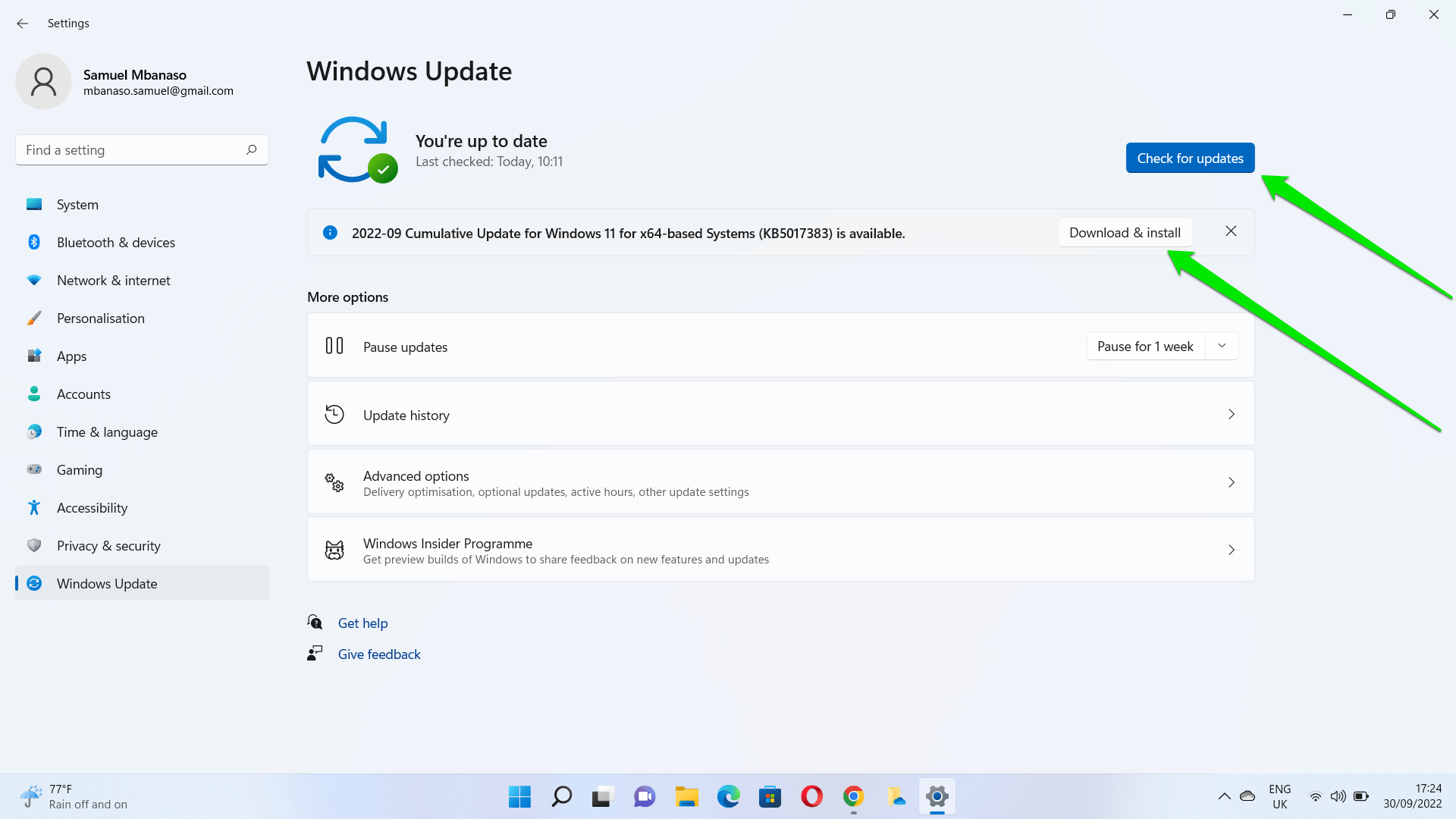Click the back arrow in Settings

pos(23,24)
